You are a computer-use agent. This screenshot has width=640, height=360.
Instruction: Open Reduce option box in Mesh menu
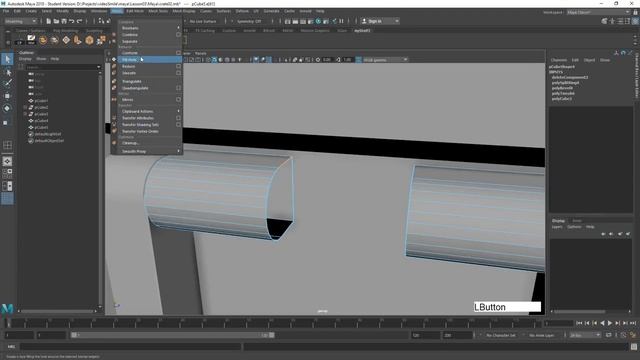coord(178,66)
